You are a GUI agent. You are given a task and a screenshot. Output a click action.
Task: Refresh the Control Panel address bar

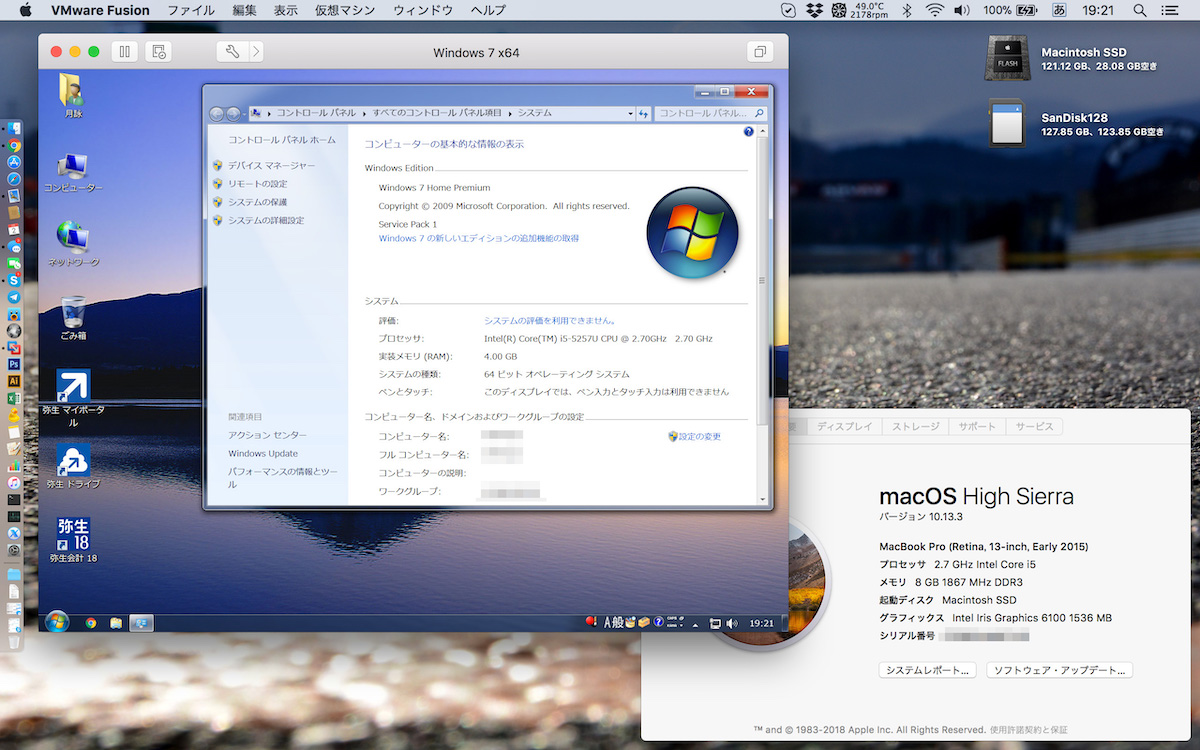(x=644, y=114)
